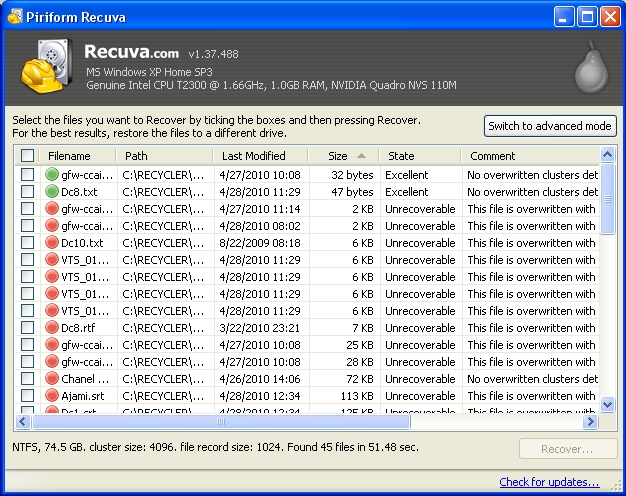This screenshot has width=626, height=496.
Task: Click green status icon for Dc8.txt
Action: coord(53,192)
